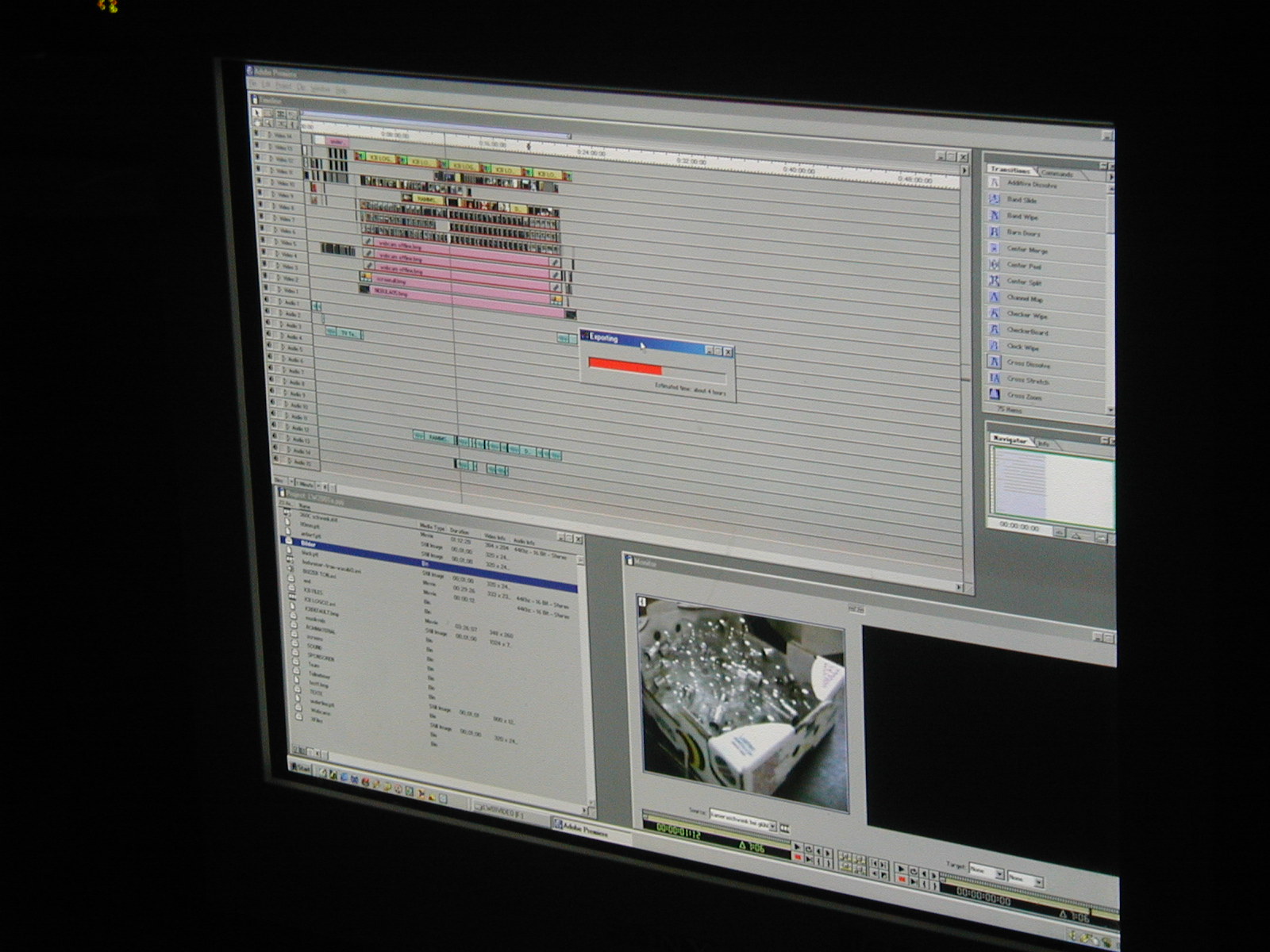The image size is (1270, 952).
Task: Select the Channel Map transition icon
Action: pyautogui.click(x=994, y=297)
